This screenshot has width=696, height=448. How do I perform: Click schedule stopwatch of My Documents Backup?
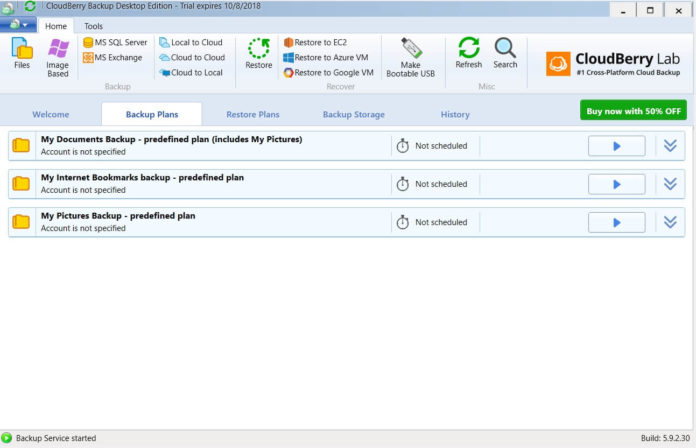point(403,145)
